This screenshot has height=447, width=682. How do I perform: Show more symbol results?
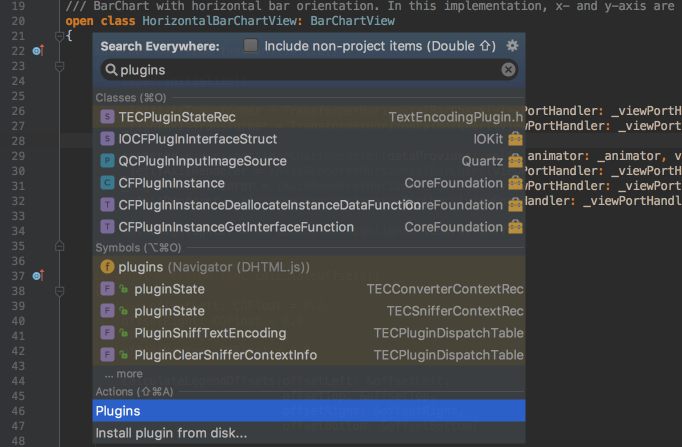pyautogui.click(x=123, y=374)
